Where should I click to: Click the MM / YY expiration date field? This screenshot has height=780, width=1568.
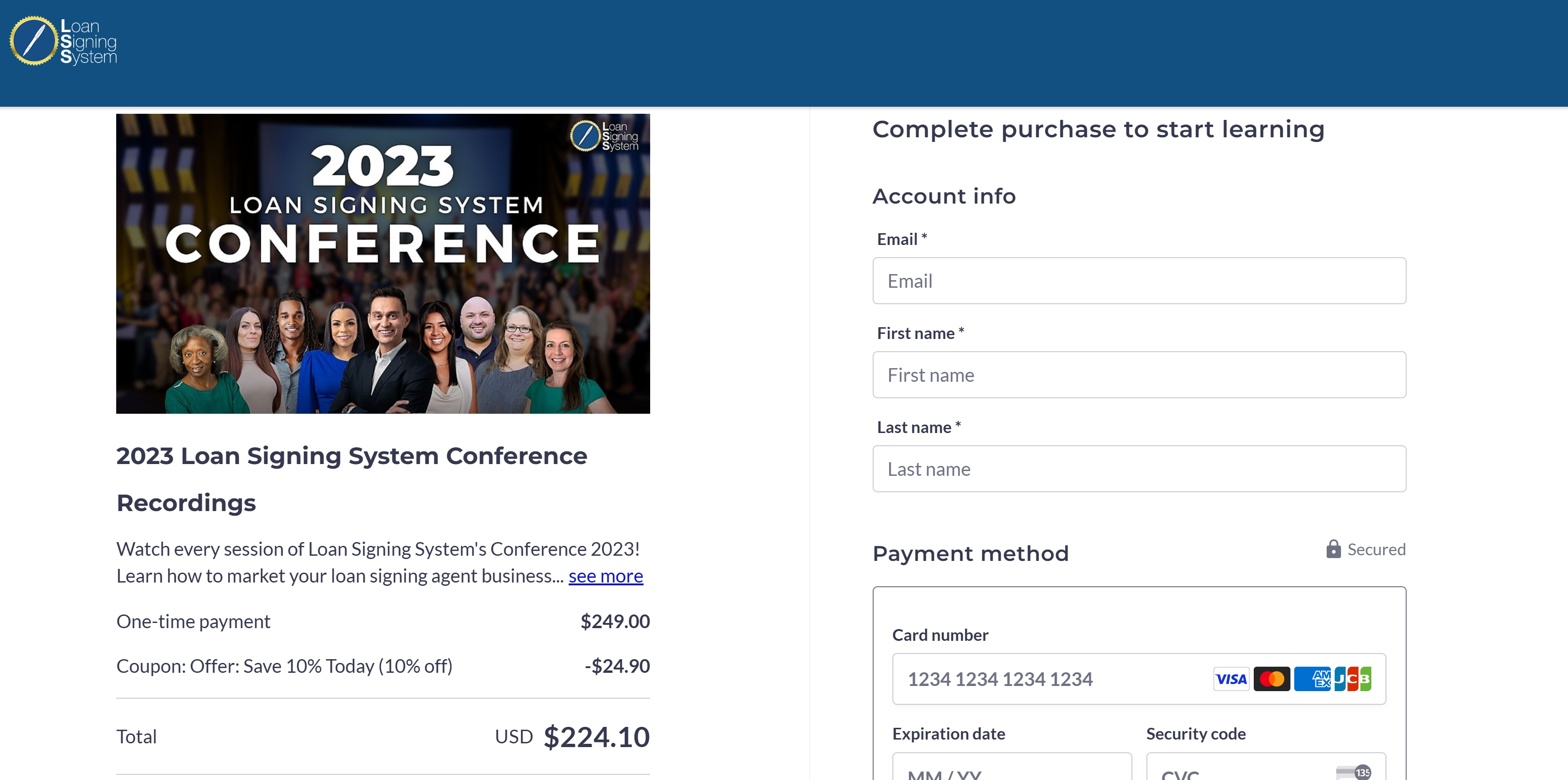[x=1011, y=767]
